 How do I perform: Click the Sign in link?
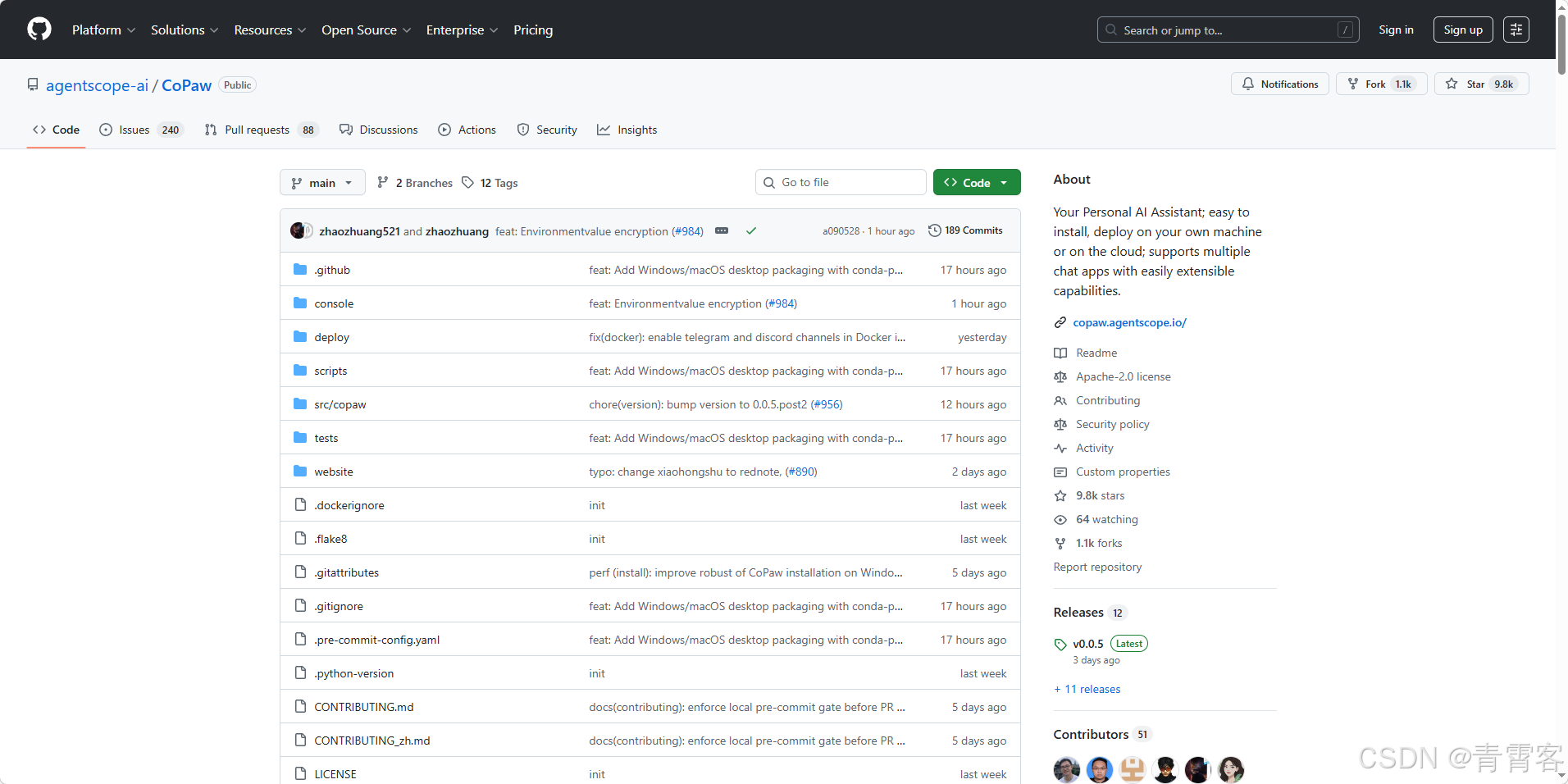pyautogui.click(x=1396, y=30)
